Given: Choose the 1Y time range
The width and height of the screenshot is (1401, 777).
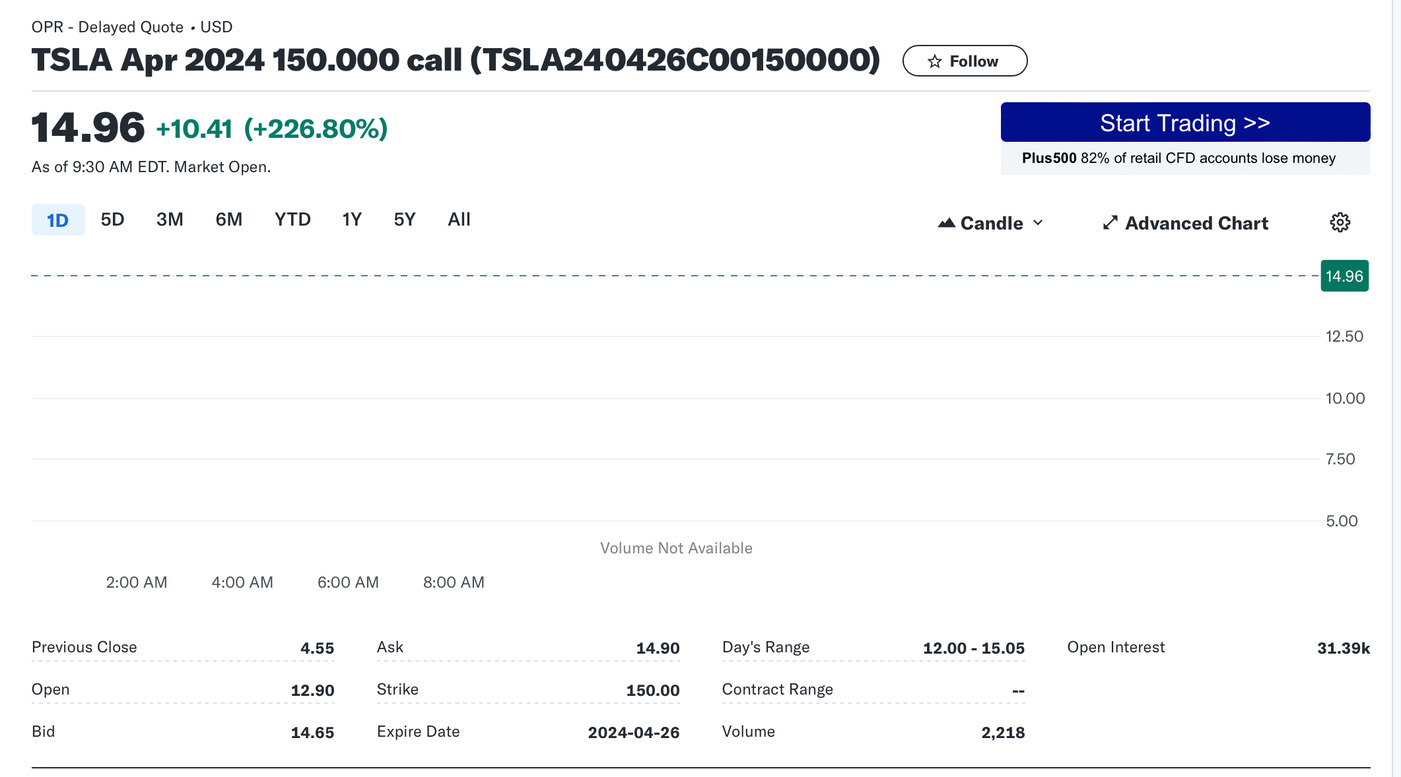Looking at the screenshot, I should pyautogui.click(x=351, y=219).
